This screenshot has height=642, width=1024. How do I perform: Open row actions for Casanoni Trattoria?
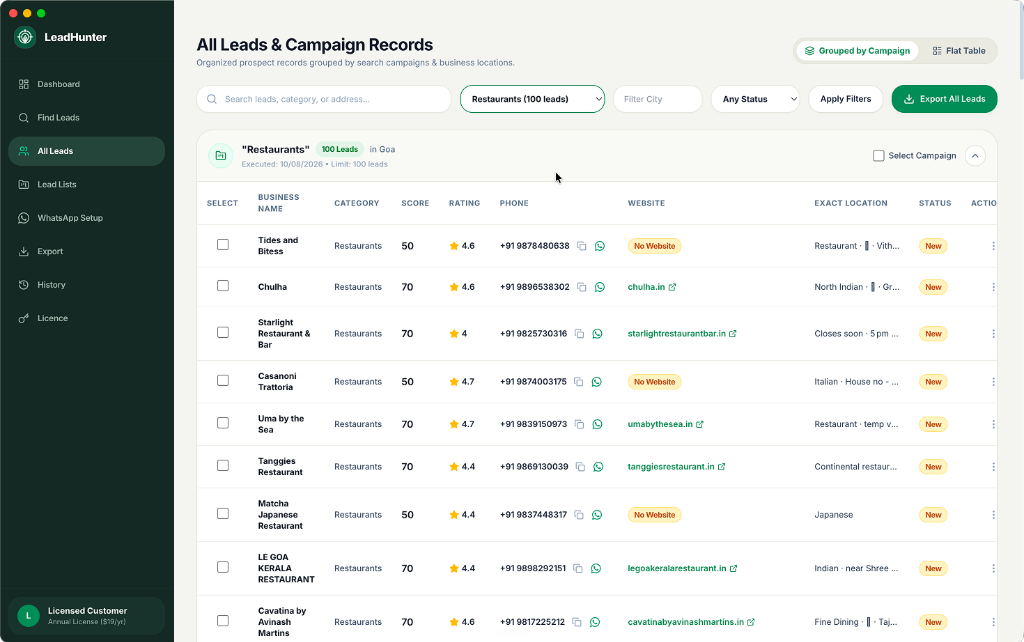tap(993, 382)
